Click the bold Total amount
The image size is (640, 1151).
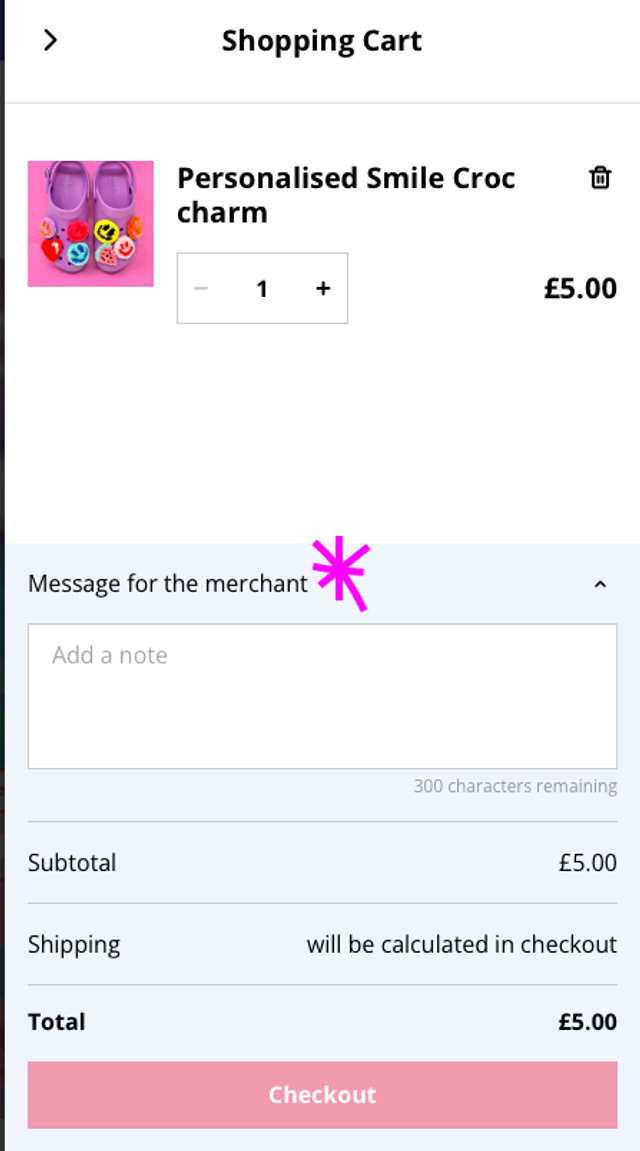click(x=587, y=1022)
